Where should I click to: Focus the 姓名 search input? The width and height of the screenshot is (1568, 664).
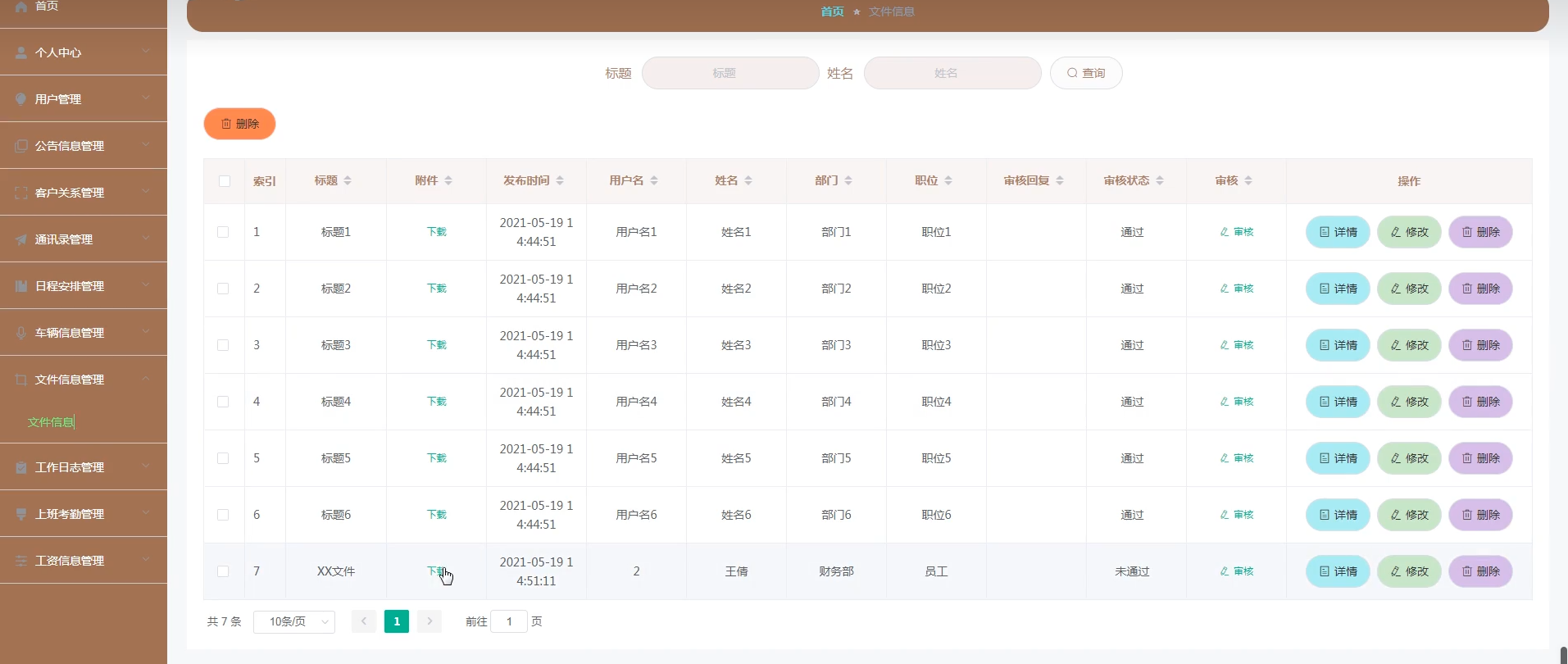[x=952, y=73]
